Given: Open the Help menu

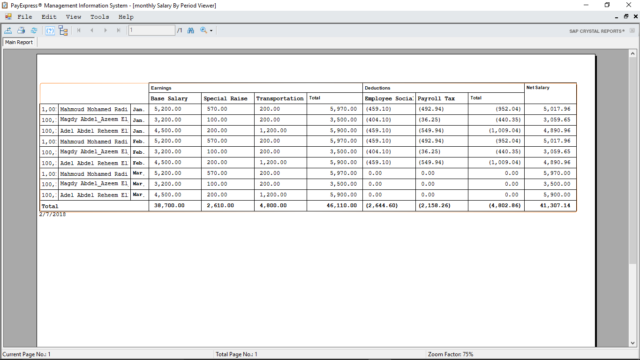Looking at the screenshot, I should point(126,17).
